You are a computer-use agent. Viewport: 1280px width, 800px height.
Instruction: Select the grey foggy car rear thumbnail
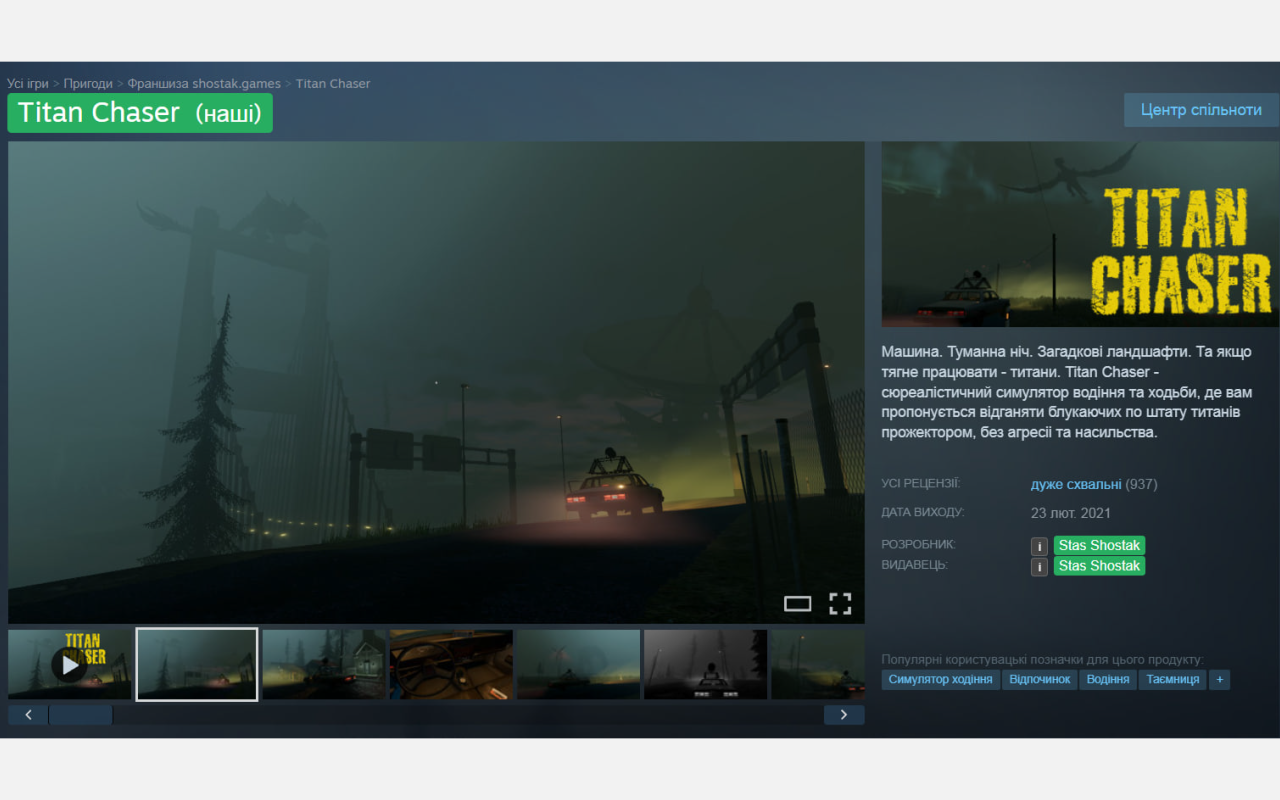pos(705,664)
